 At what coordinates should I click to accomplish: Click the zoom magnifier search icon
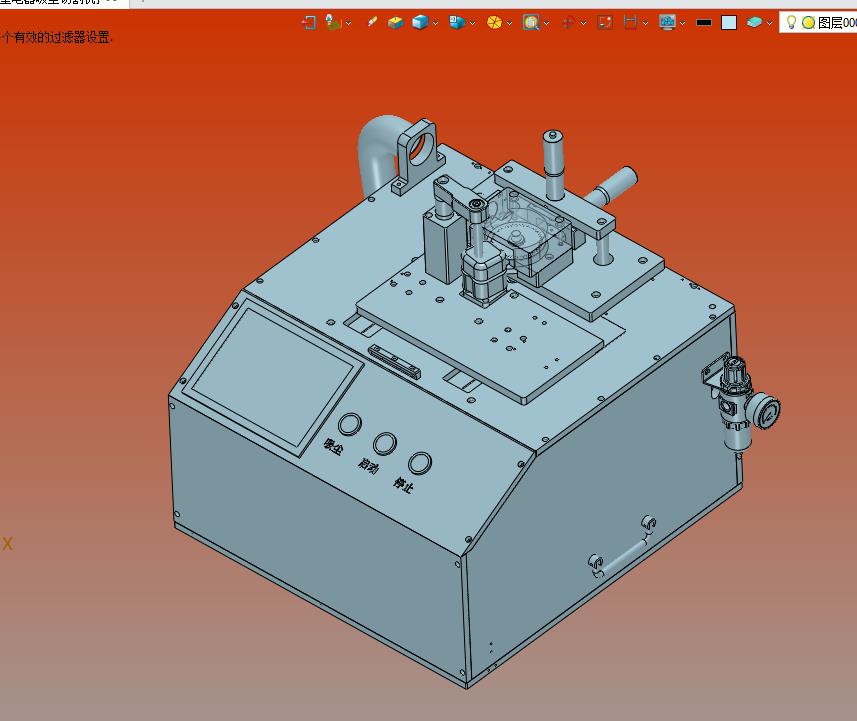(x=531, y=22)
